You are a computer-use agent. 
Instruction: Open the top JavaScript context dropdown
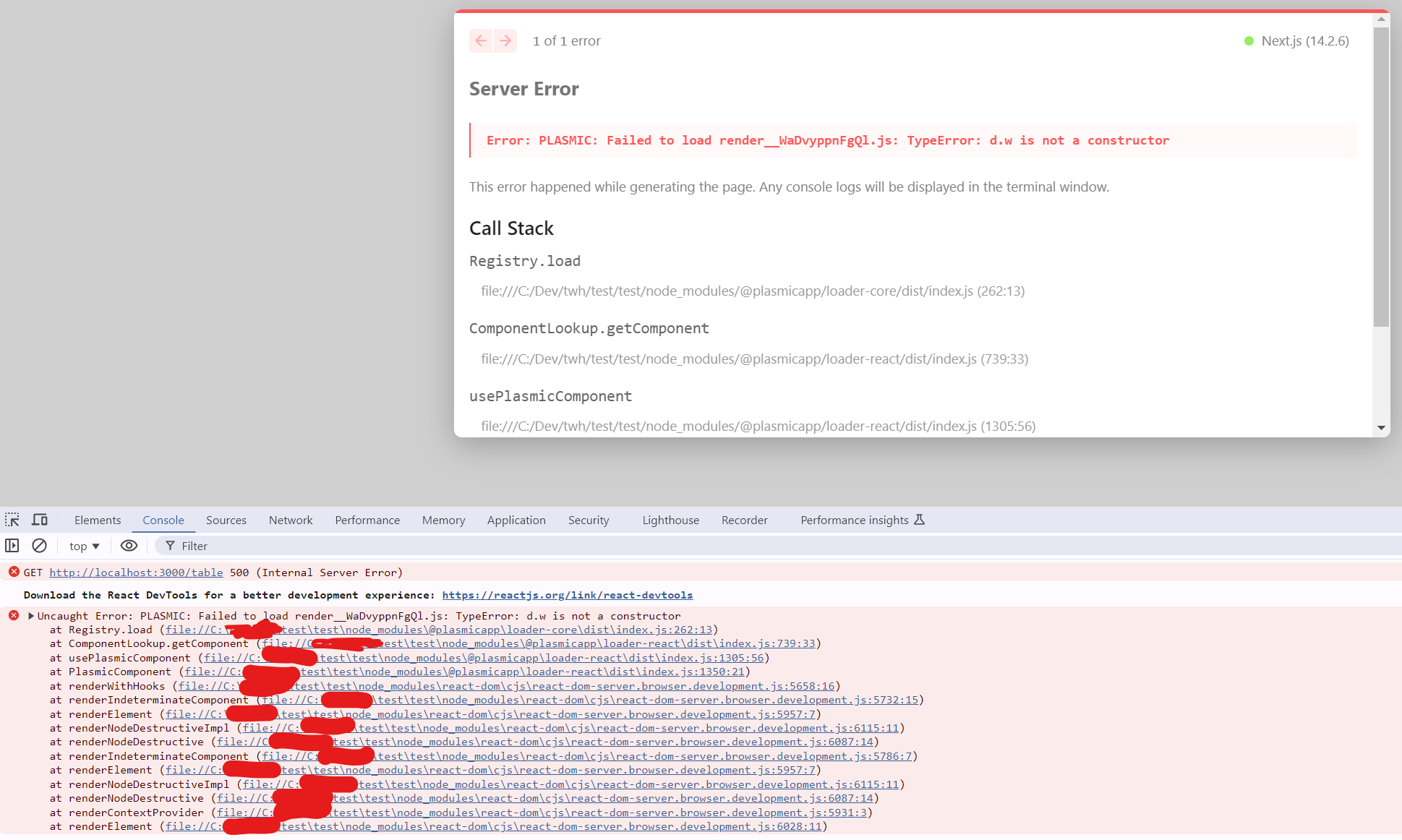85,546
